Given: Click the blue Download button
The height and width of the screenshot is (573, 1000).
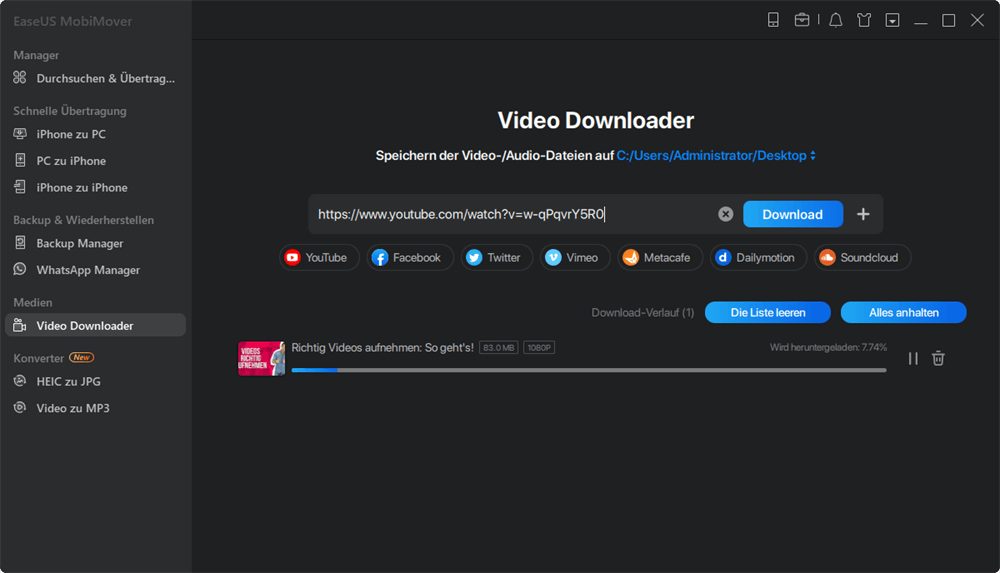Looking at the screenshot, I should pyautogui.click(x=793, y=214).
